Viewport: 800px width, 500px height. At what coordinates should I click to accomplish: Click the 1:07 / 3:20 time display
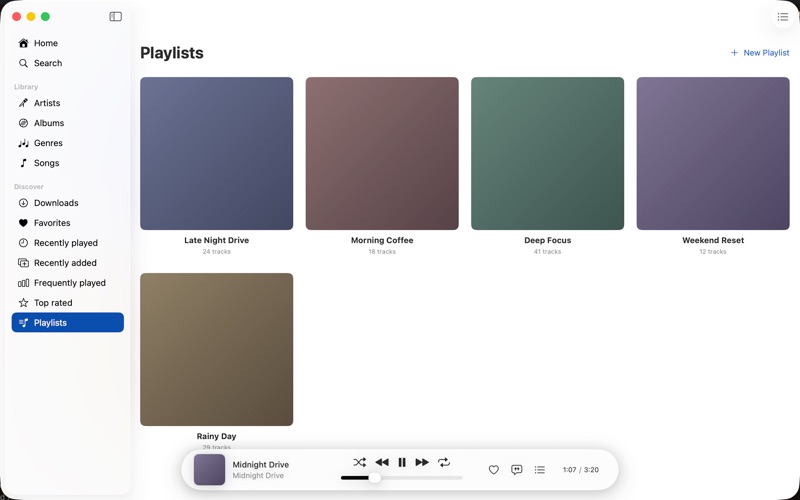581,470
